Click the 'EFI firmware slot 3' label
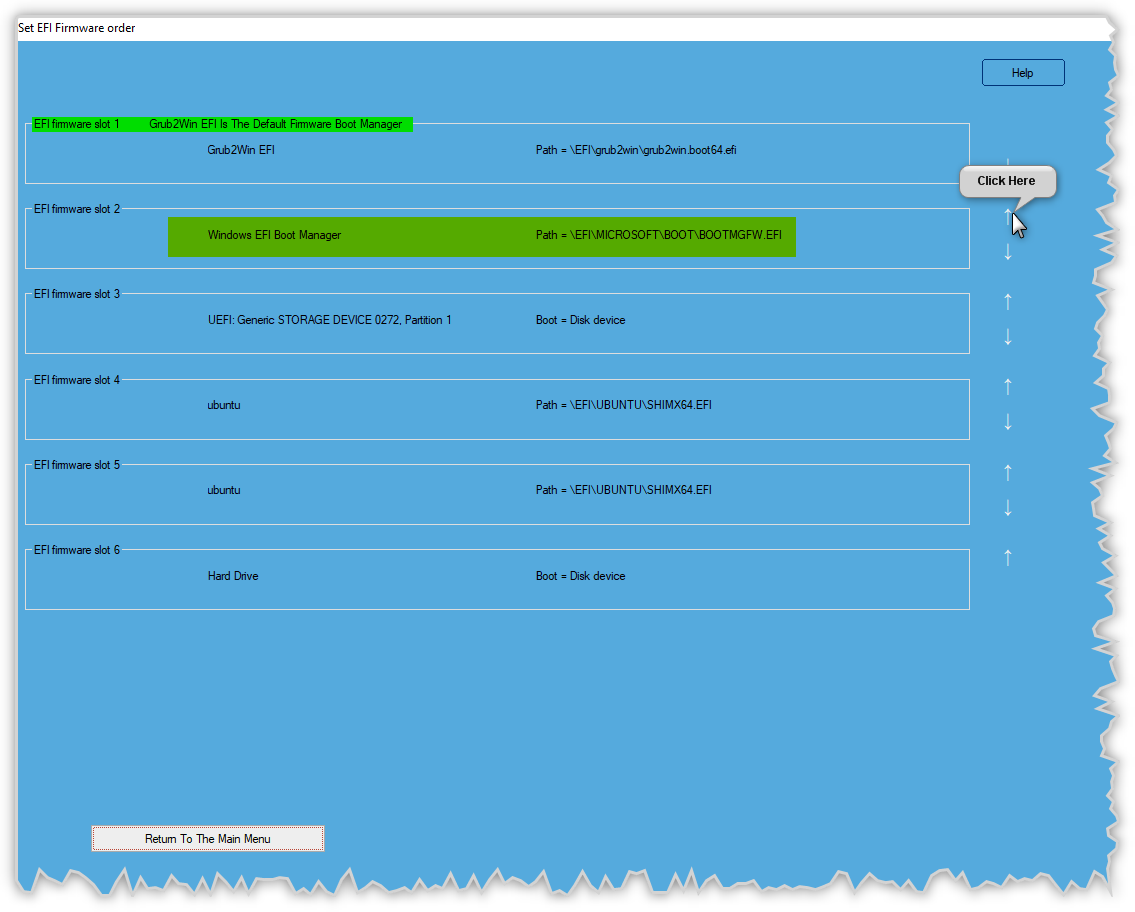 pos(77,294)
